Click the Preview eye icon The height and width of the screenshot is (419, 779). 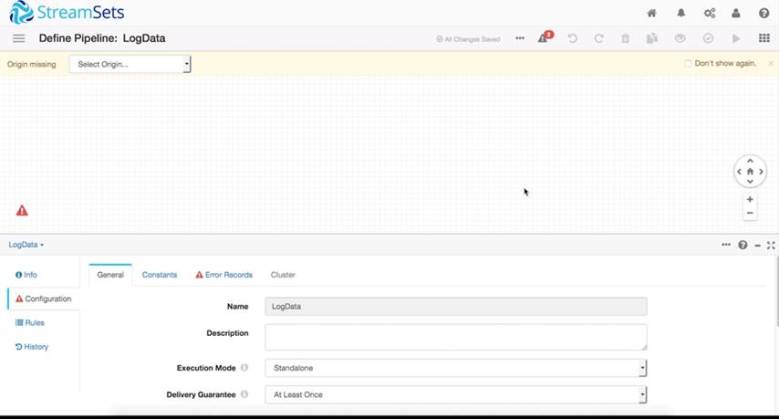[x=680, y=39]
